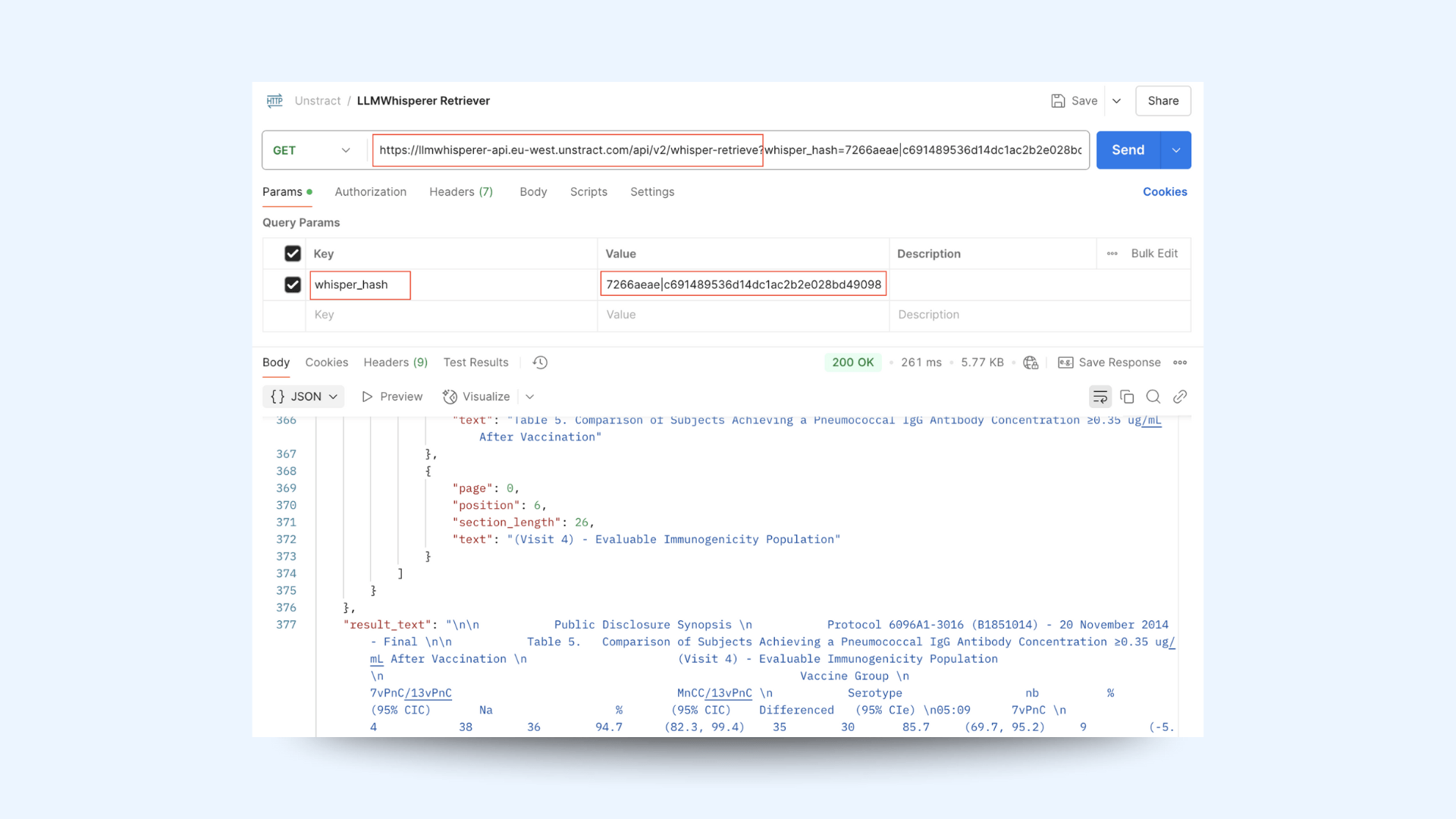1456x819 pixels.
Task: Expand the Send button dropdown arrow
Action: coord(1176,149)
